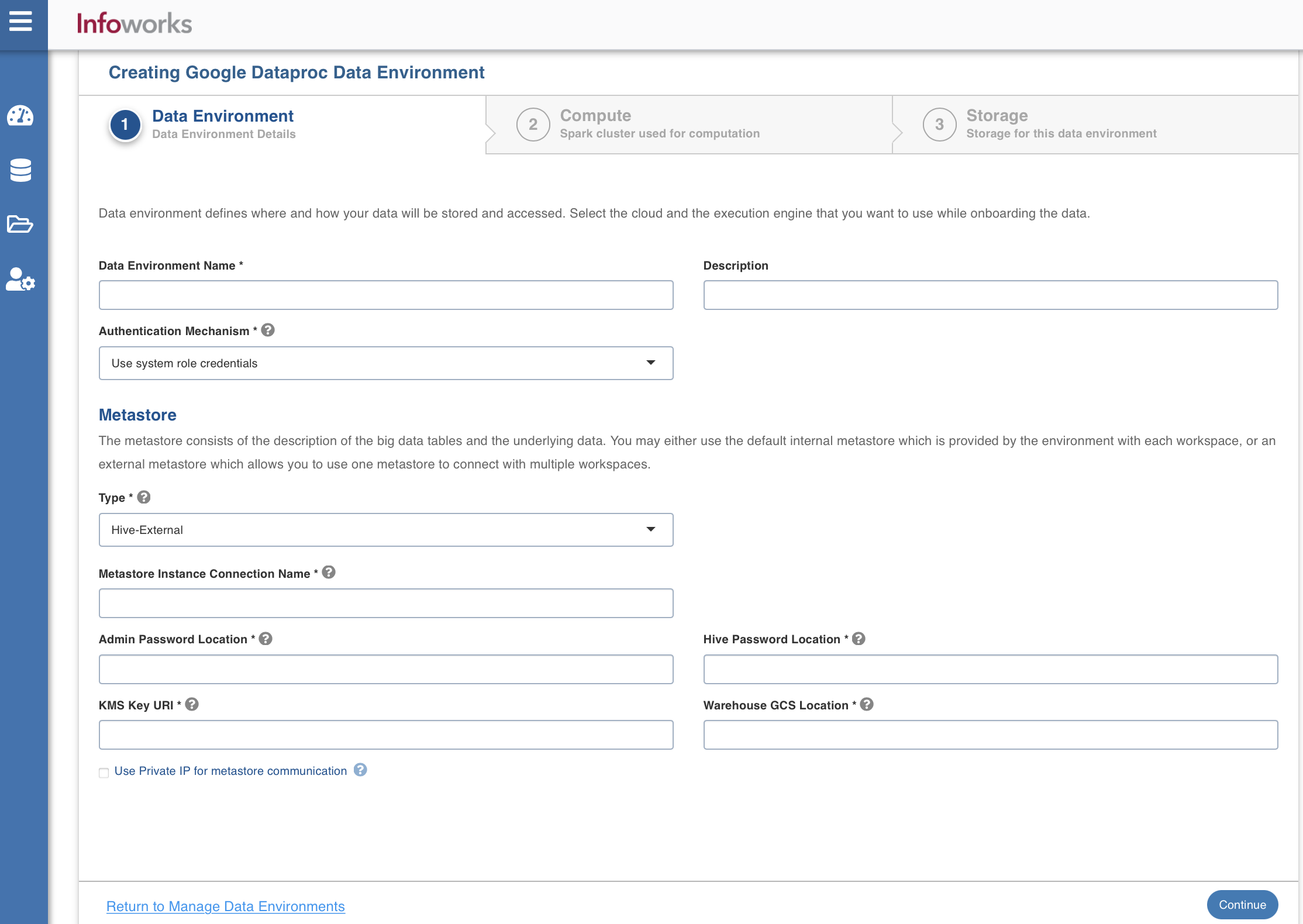Follow Return to Manage Data Environments link
The width and height of the screenshot is (1303, 924).
226,906
